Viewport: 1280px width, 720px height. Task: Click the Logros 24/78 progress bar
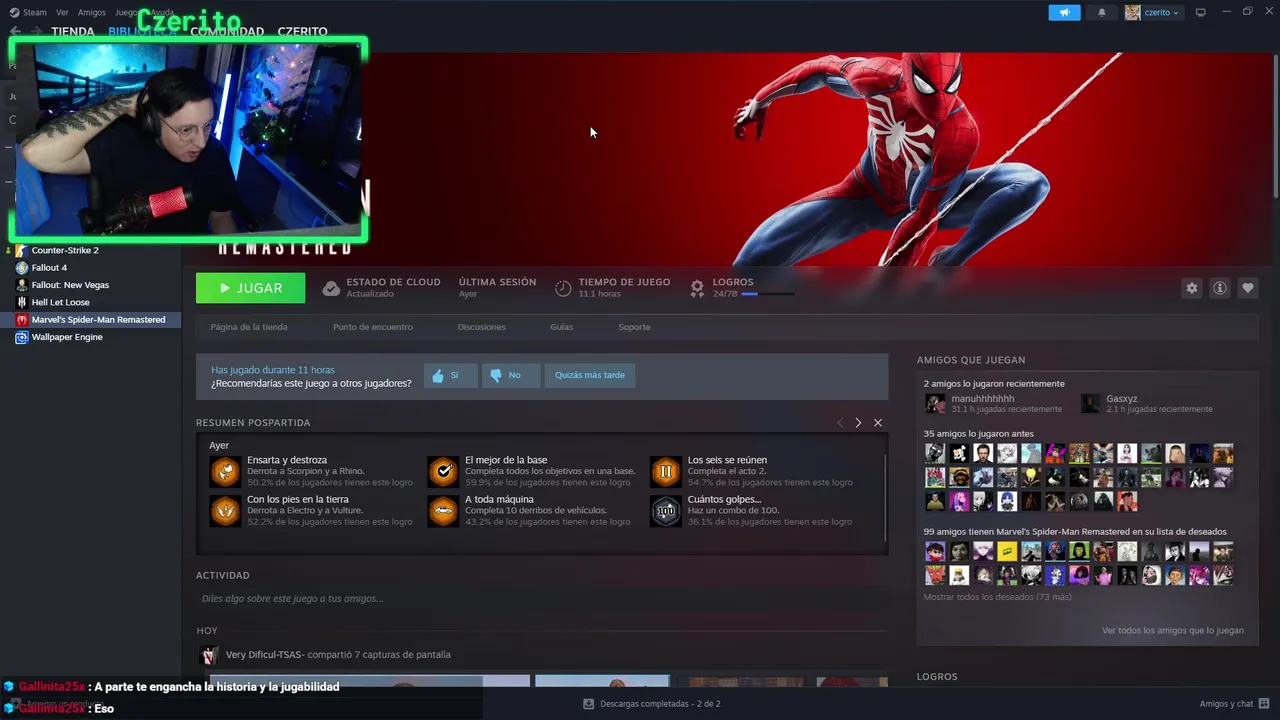pyautogui.click(x=768, y=294)
